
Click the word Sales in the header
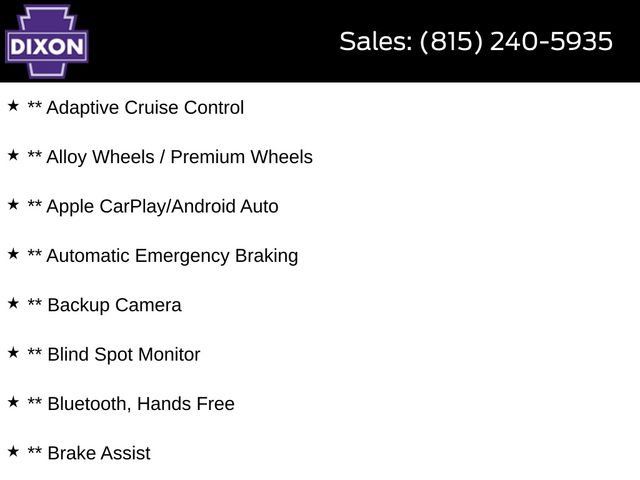376,42
